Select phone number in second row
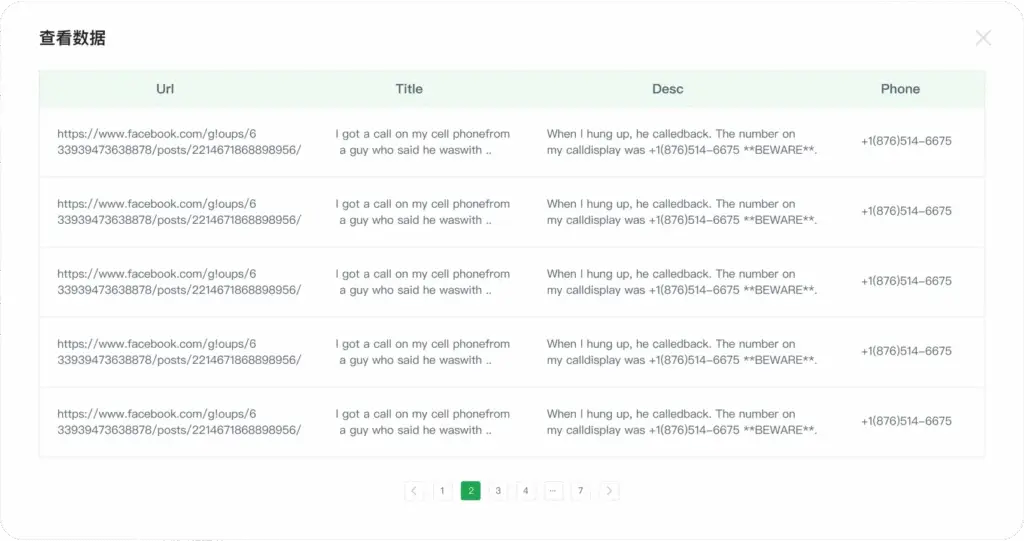 pyautogui.click(x=906, y=211)
